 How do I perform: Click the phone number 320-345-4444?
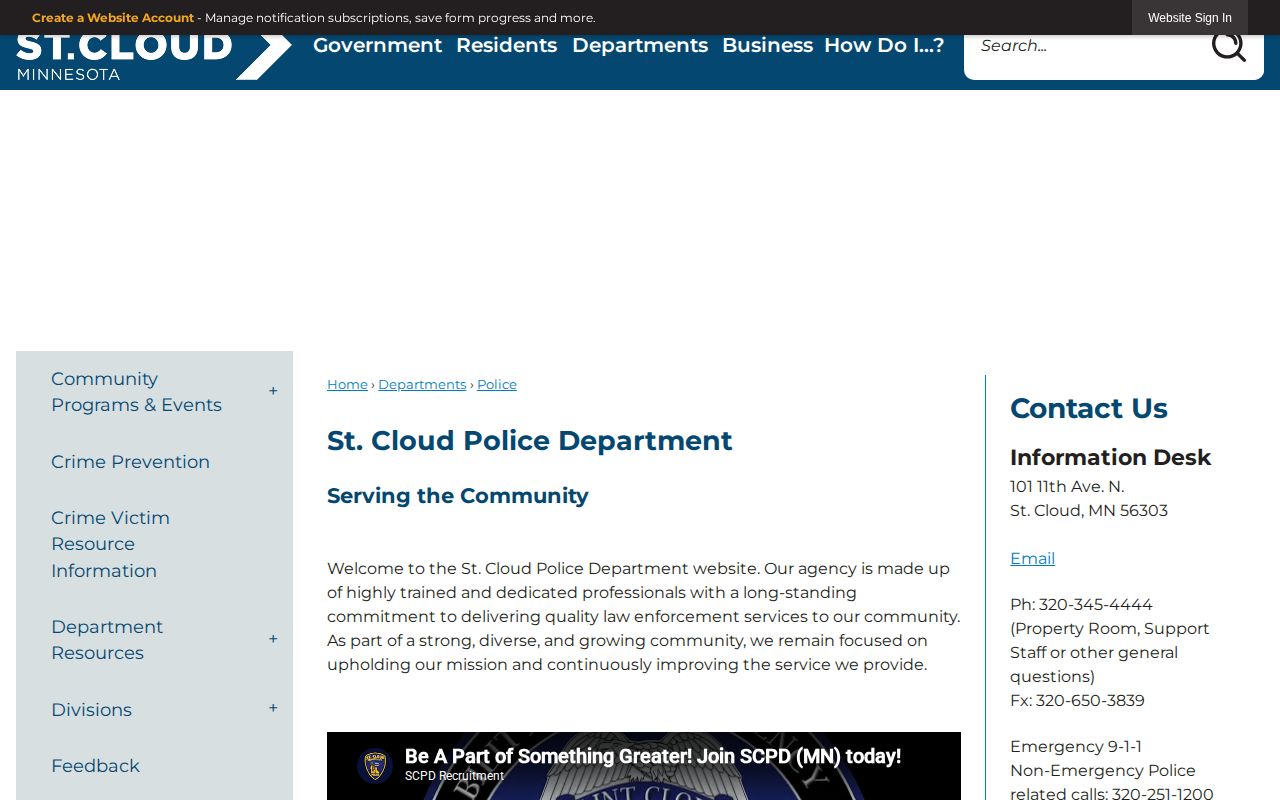[1095, 605]
